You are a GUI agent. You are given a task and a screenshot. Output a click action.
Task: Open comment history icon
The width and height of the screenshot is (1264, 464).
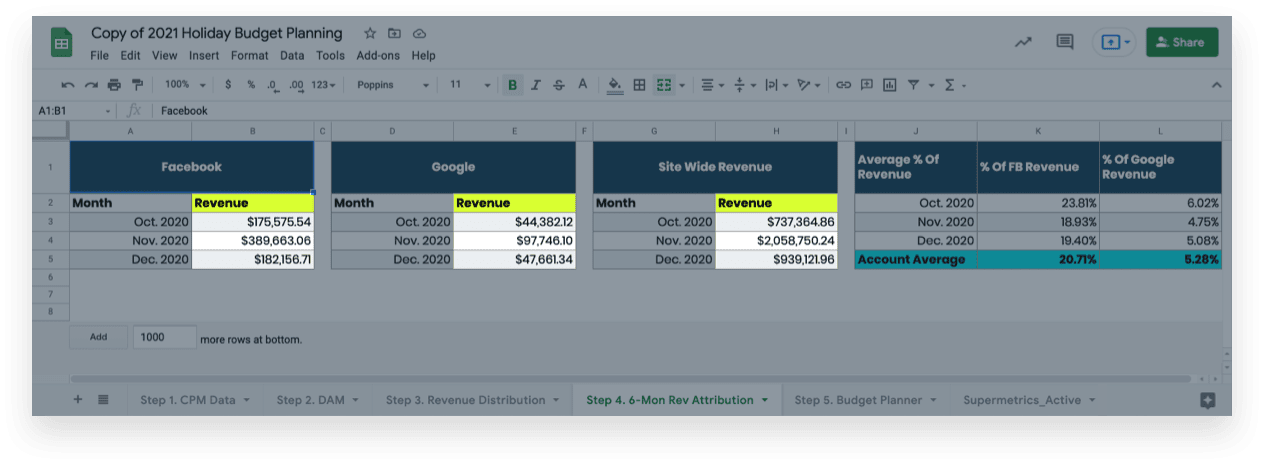[1065, 42]
